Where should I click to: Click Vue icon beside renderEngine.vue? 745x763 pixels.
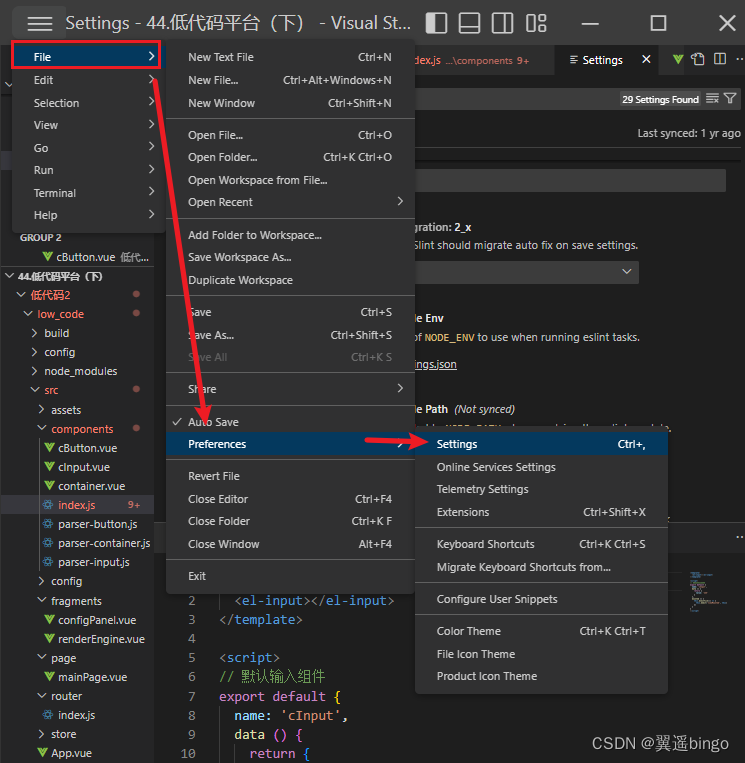point(49,638)
